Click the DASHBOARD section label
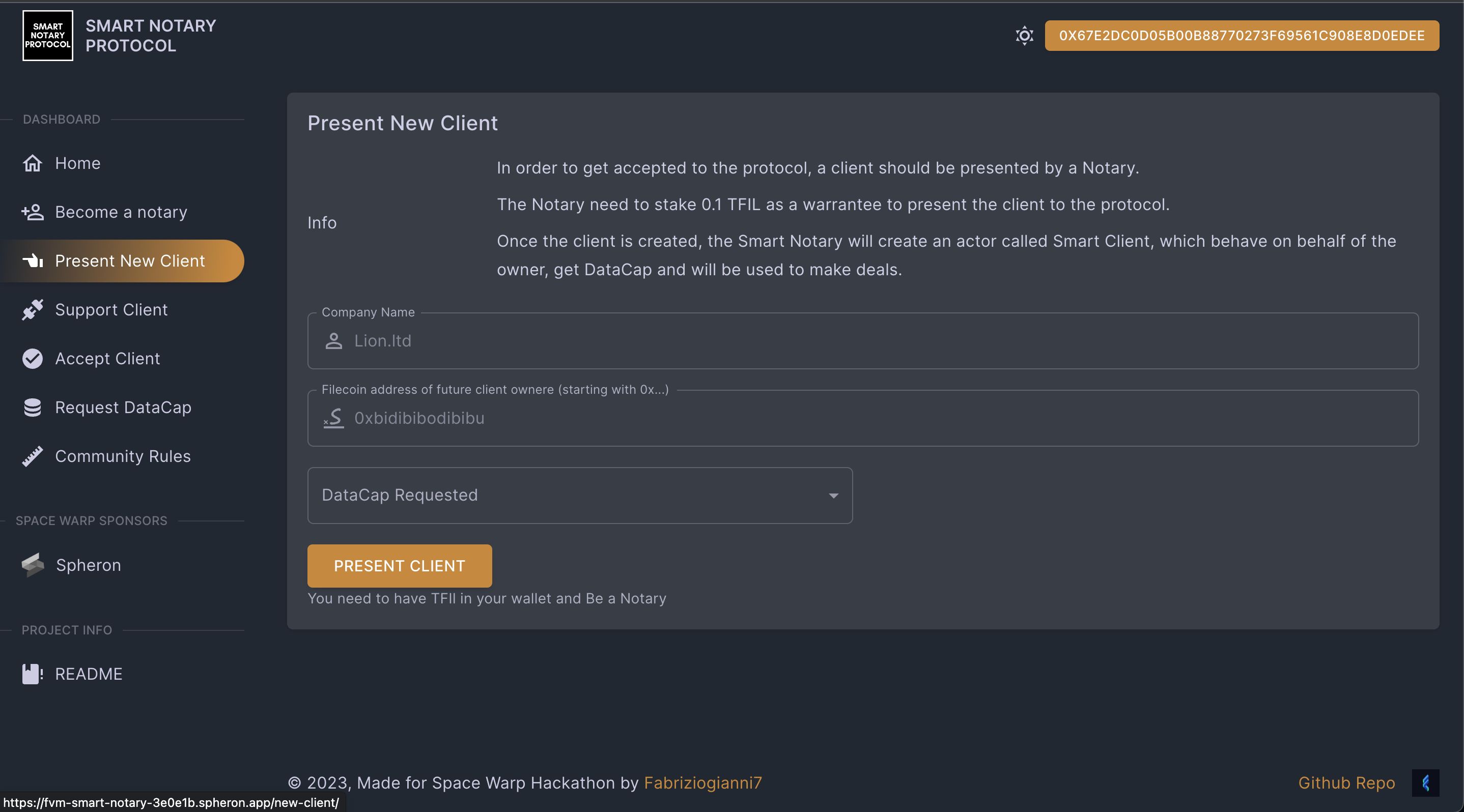 point(62,119)
